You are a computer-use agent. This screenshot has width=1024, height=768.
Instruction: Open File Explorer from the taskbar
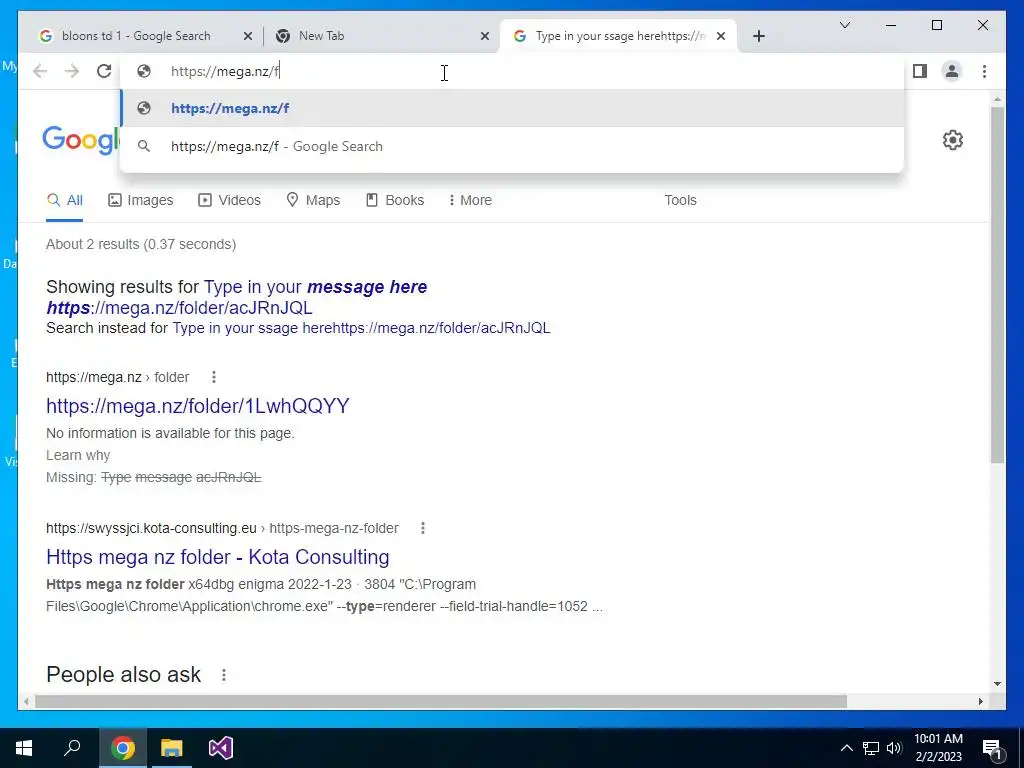[172, 748]
